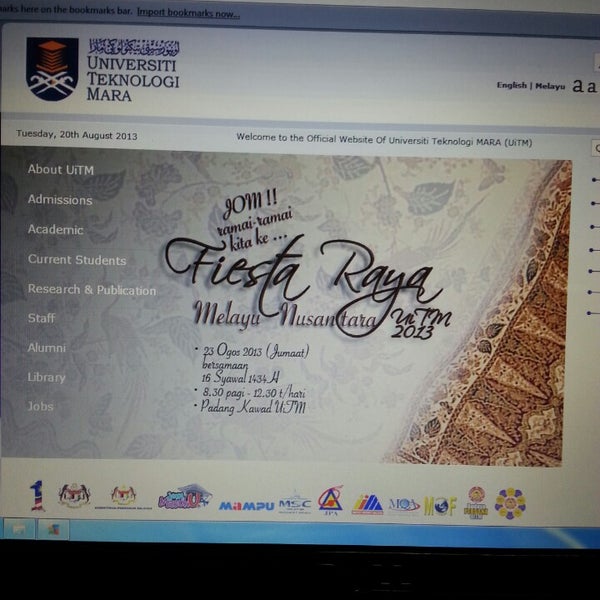Open the round red-yellow emblem beside MOF
The image size is (600, 600).
[x=476, y=502]
